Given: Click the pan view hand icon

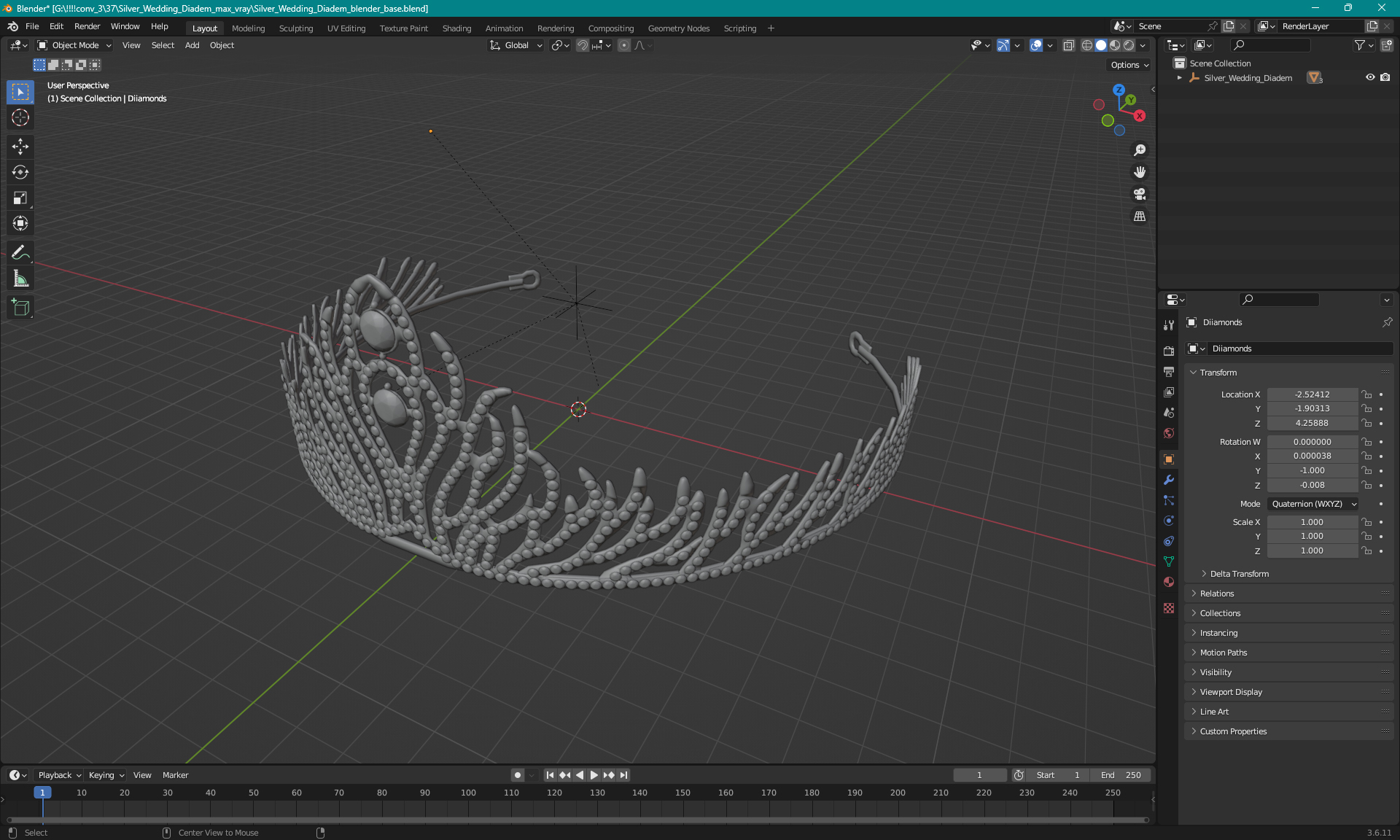Looking at the screenshot, I should coord(1140,172).
